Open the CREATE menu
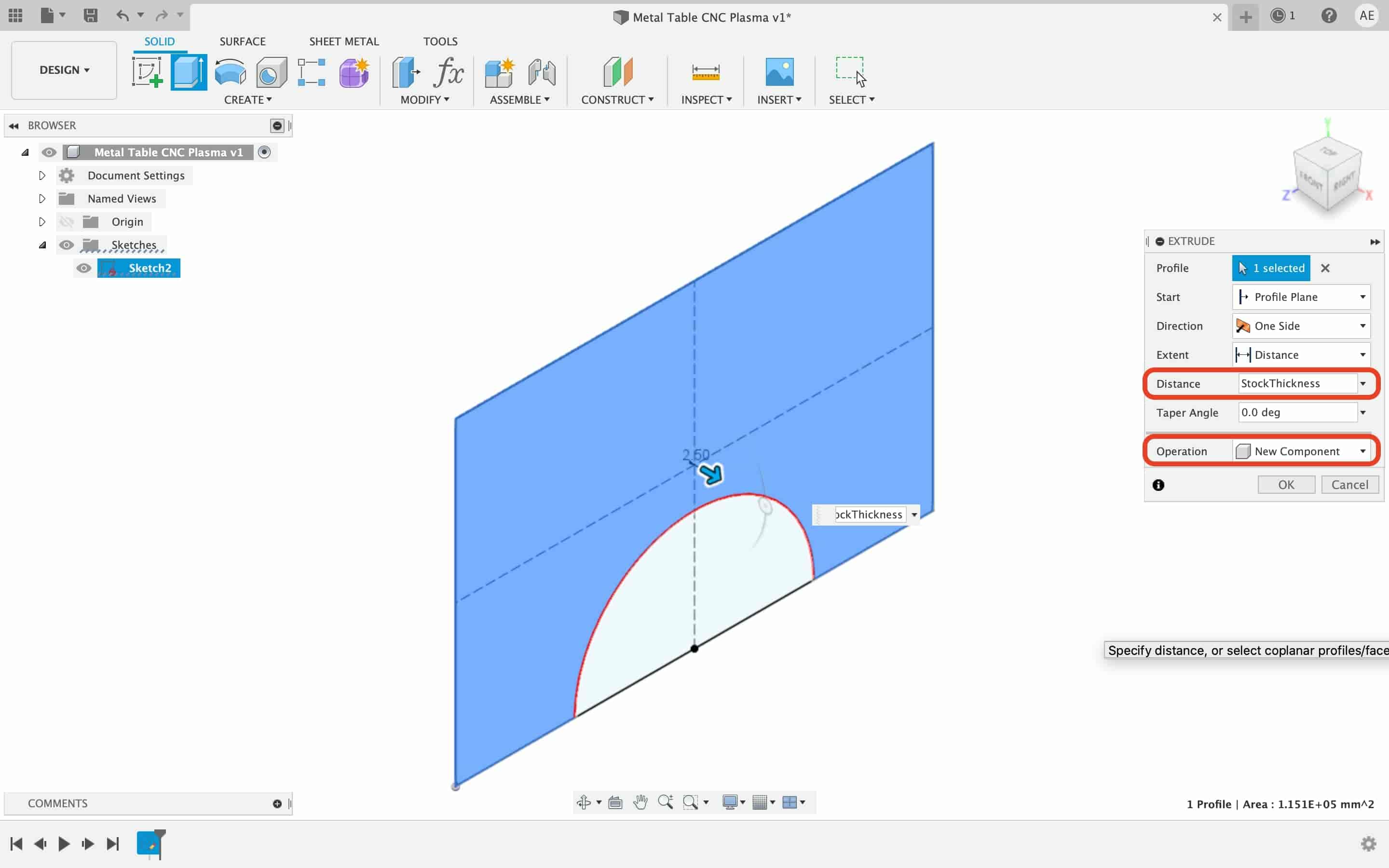The image size is (1389, 868). [x=248, y=100]
